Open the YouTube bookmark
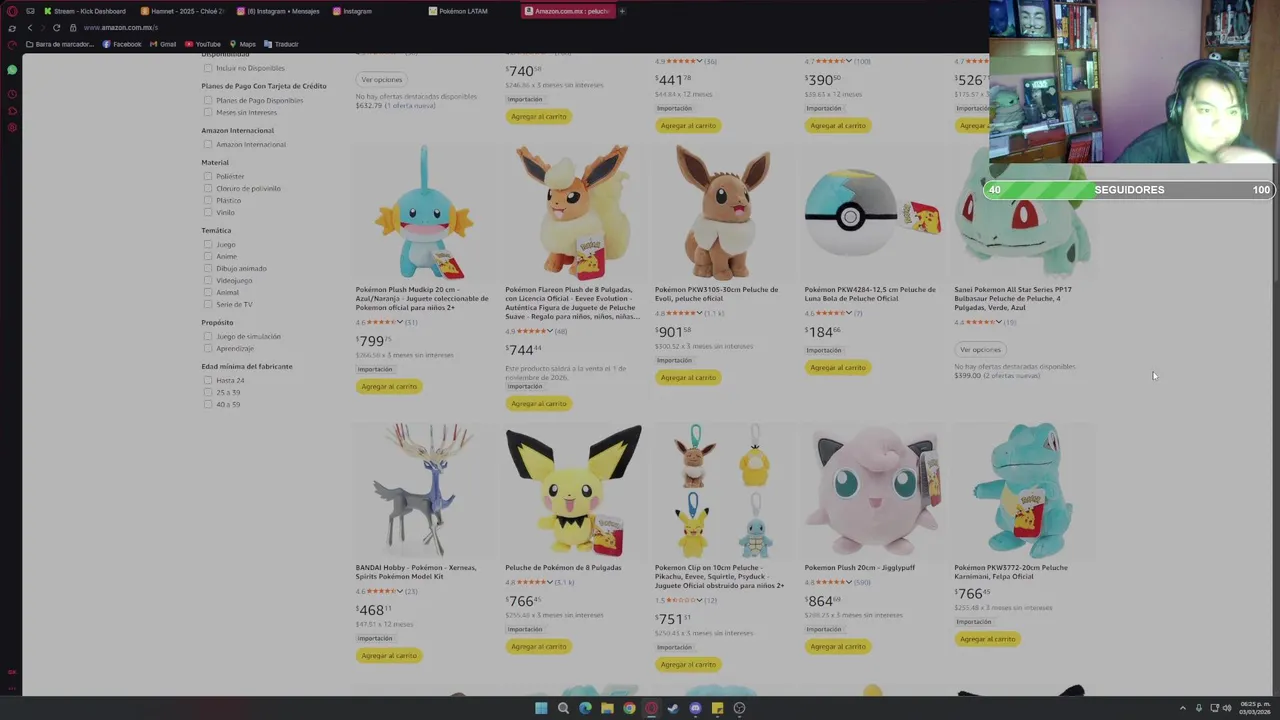The image size is (1280, 720). point(203,44)
